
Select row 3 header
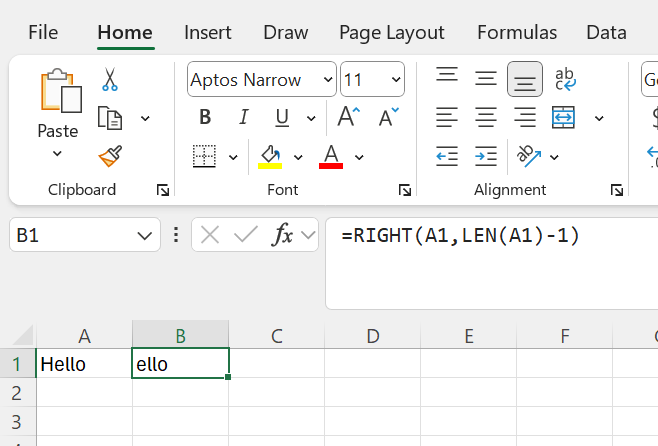click(17, 421)
